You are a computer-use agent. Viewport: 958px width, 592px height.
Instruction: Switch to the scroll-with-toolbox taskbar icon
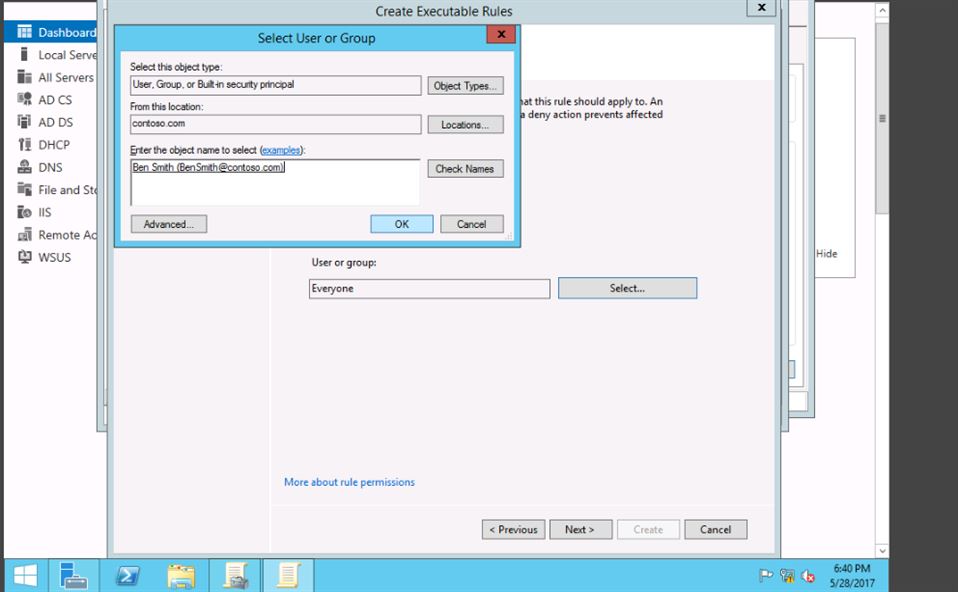[235, 576]
